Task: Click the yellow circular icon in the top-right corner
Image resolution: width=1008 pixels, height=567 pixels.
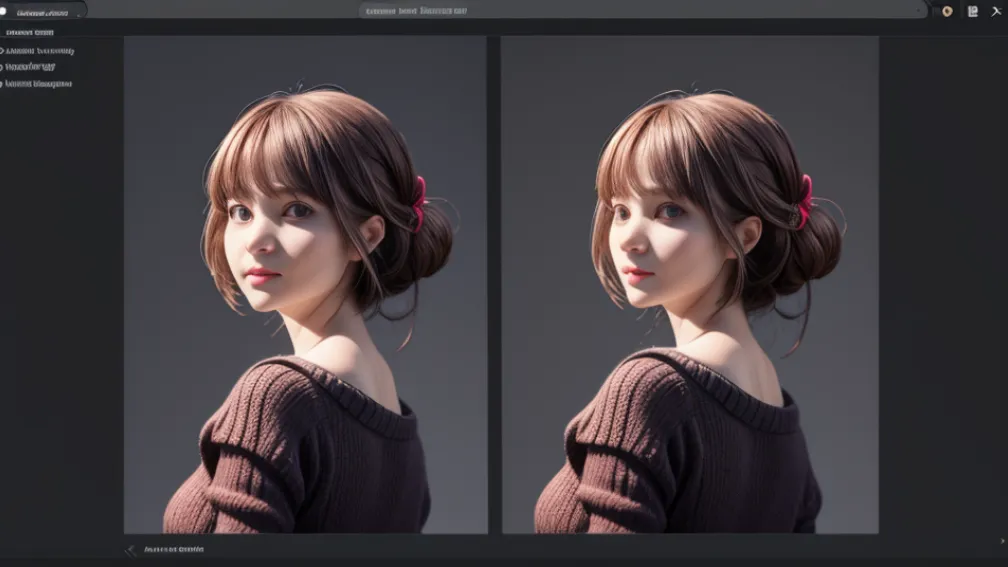Action: (x=947, y=11)
